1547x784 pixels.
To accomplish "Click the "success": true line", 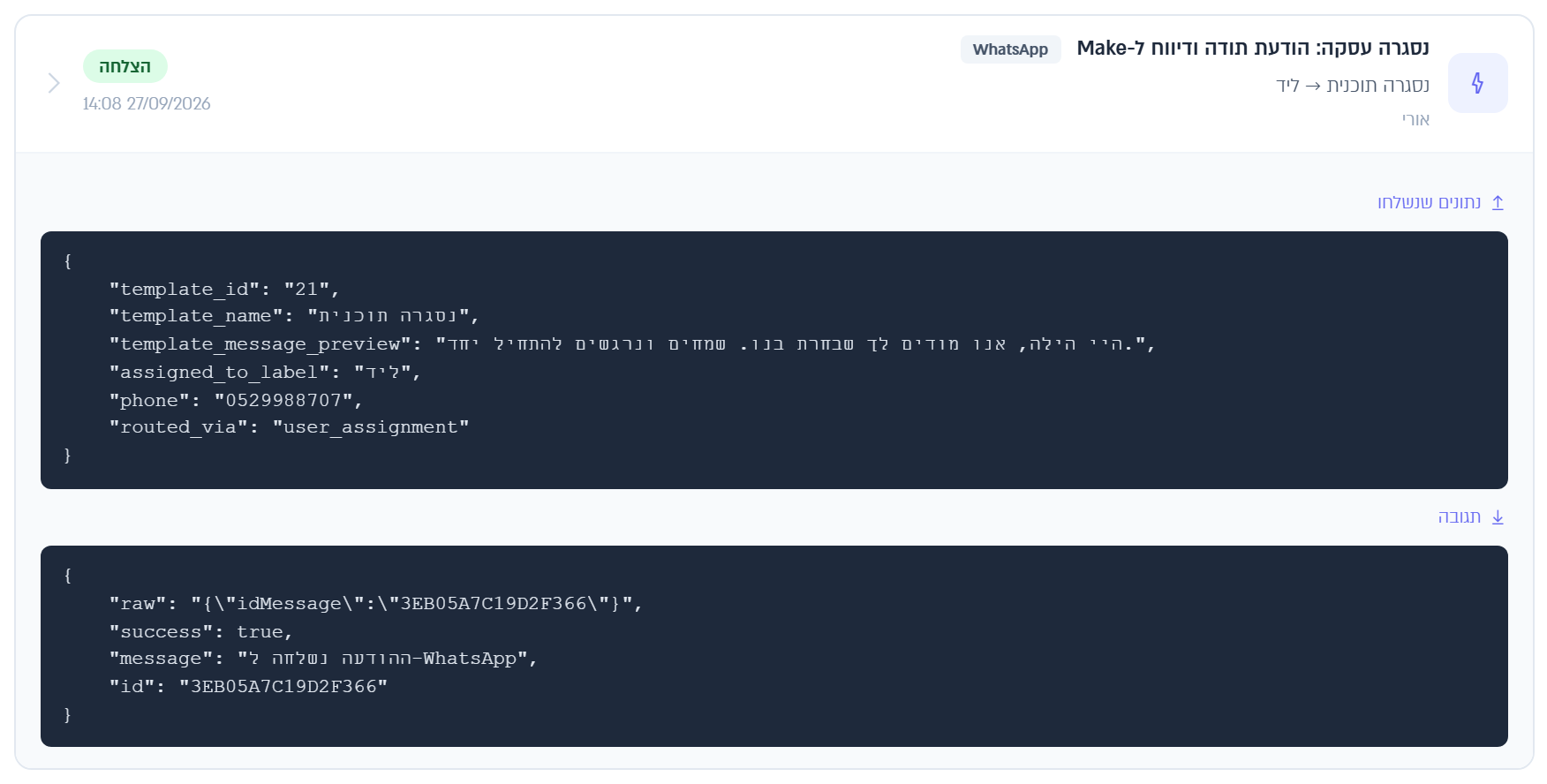I will point(201,631).
